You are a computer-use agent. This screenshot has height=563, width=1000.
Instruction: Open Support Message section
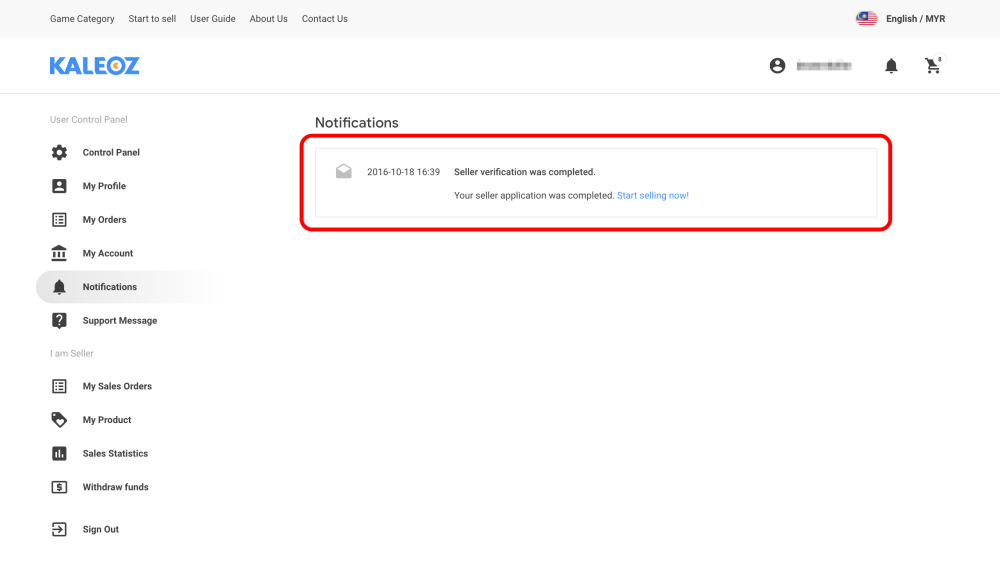click(119, 321)
